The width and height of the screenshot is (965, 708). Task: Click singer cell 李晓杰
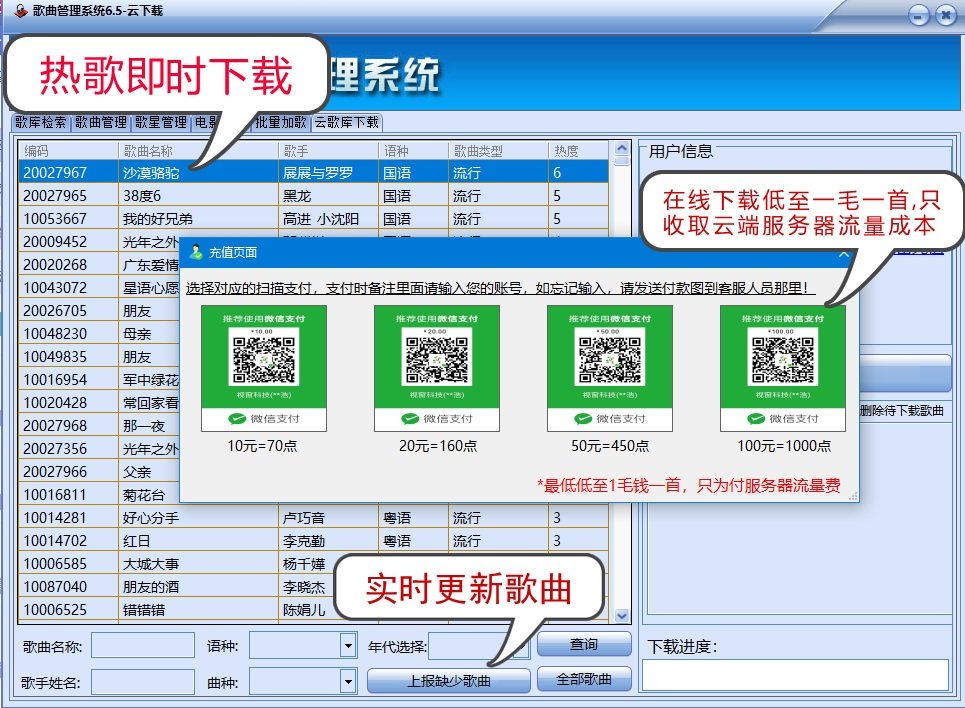(304, 587)
